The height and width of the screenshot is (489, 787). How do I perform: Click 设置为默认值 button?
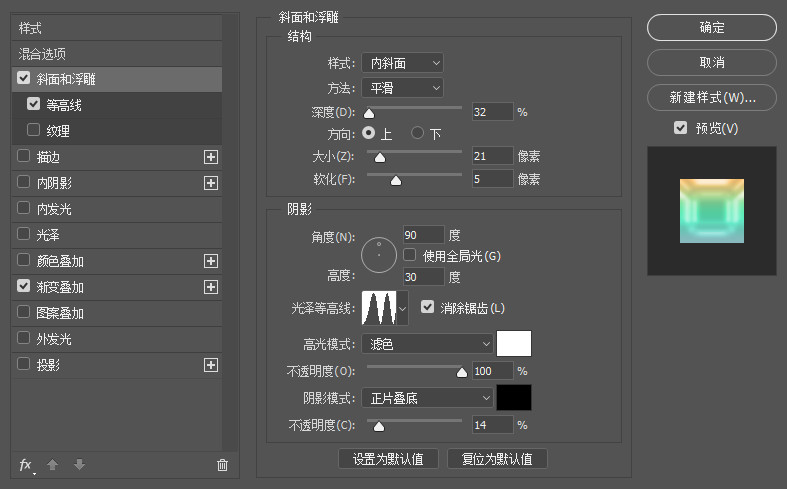388,459
